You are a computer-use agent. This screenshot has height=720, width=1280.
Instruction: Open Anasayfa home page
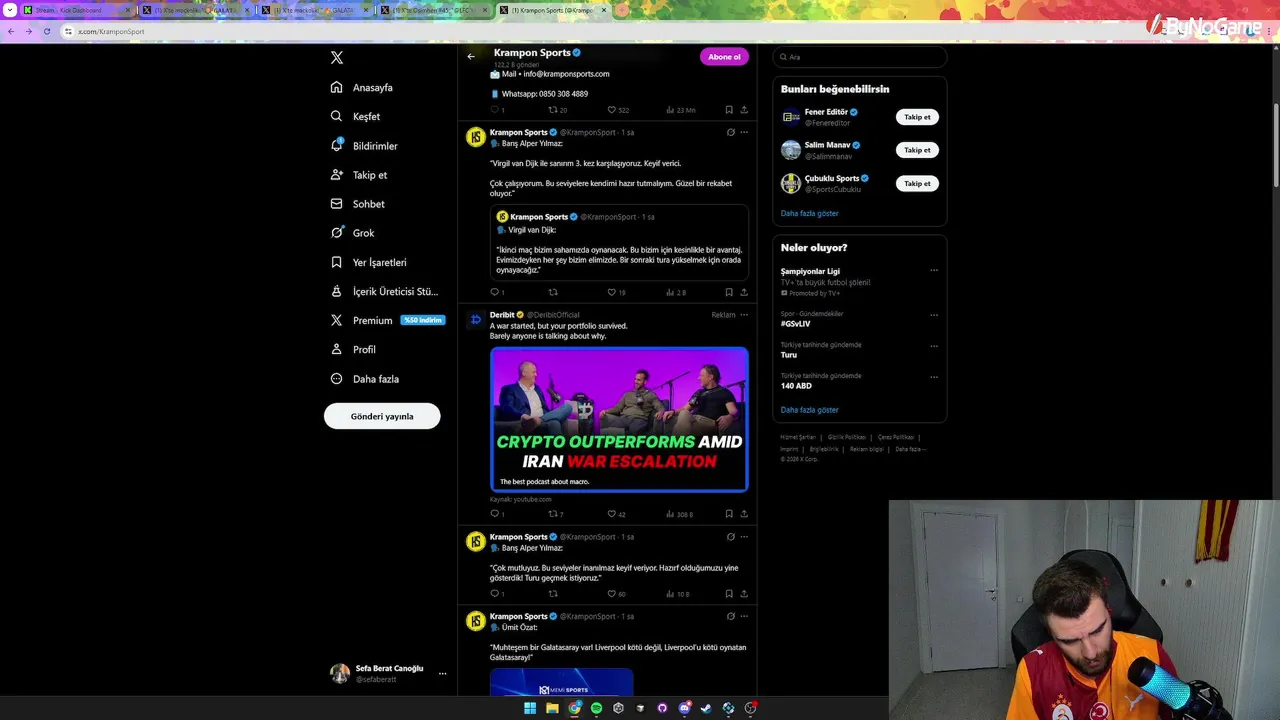click(362, 87)
